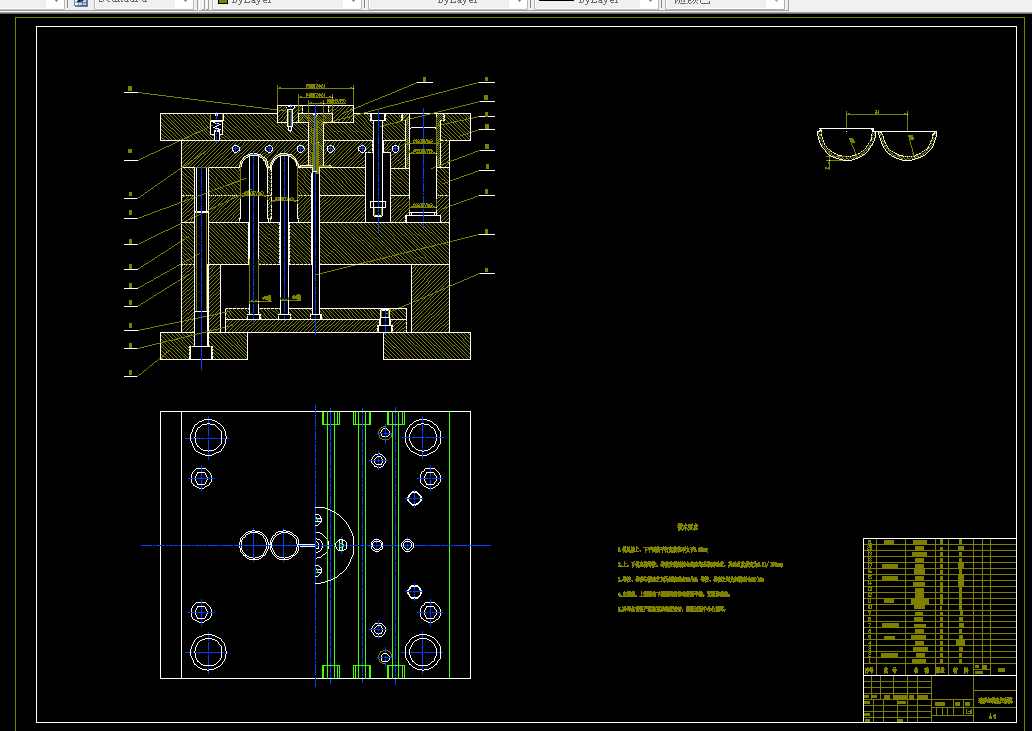Viewport: 1032px width, 731px height.
Task: Select the hemispherical part sketch at top-right
Action: pyautogui.click(x=877, y=139)
